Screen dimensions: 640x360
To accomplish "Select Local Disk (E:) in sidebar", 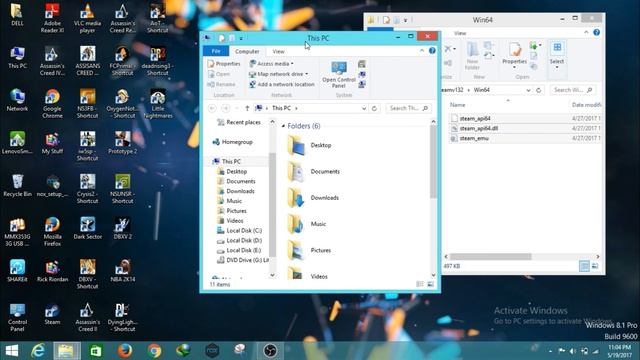I will pyautogui.click(x=239, y=250).
